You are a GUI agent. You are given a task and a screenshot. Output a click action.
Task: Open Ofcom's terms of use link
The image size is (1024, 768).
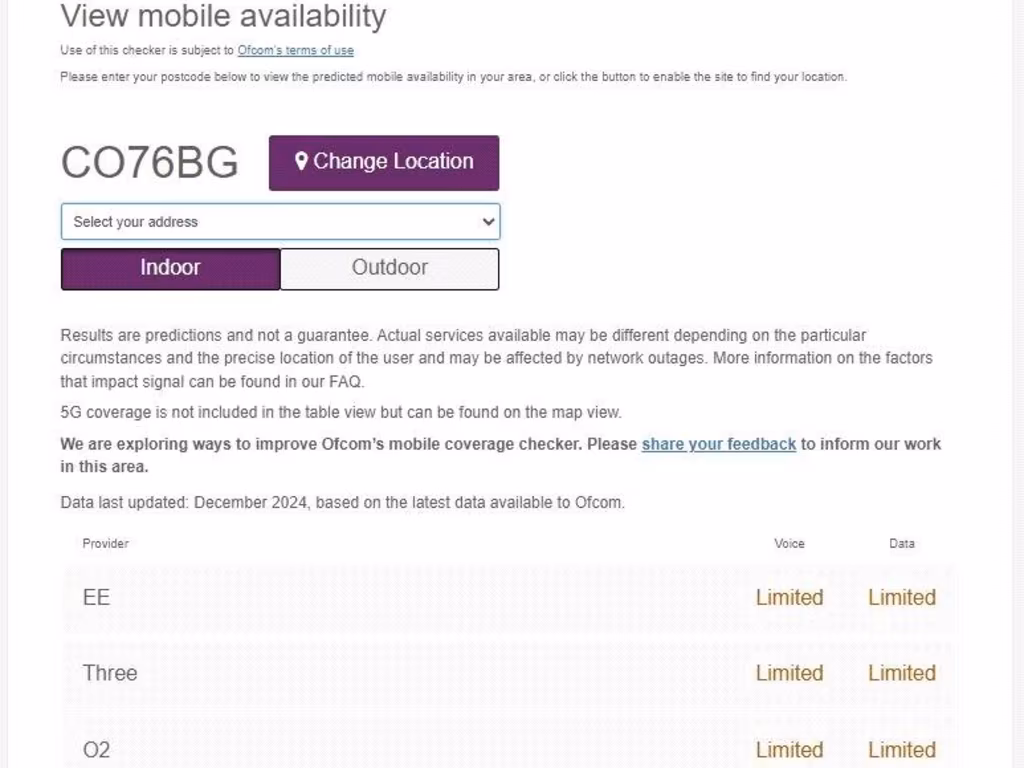point(295,50)
